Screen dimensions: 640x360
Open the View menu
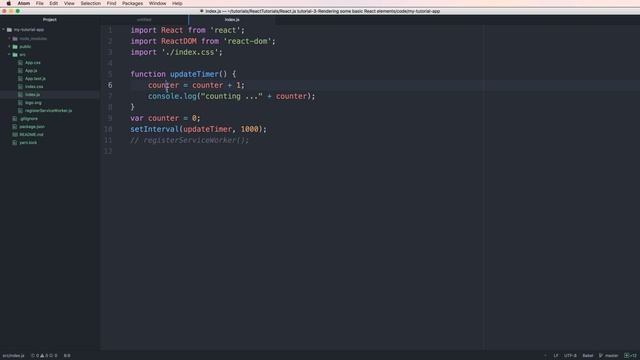[x=69, y=3]
